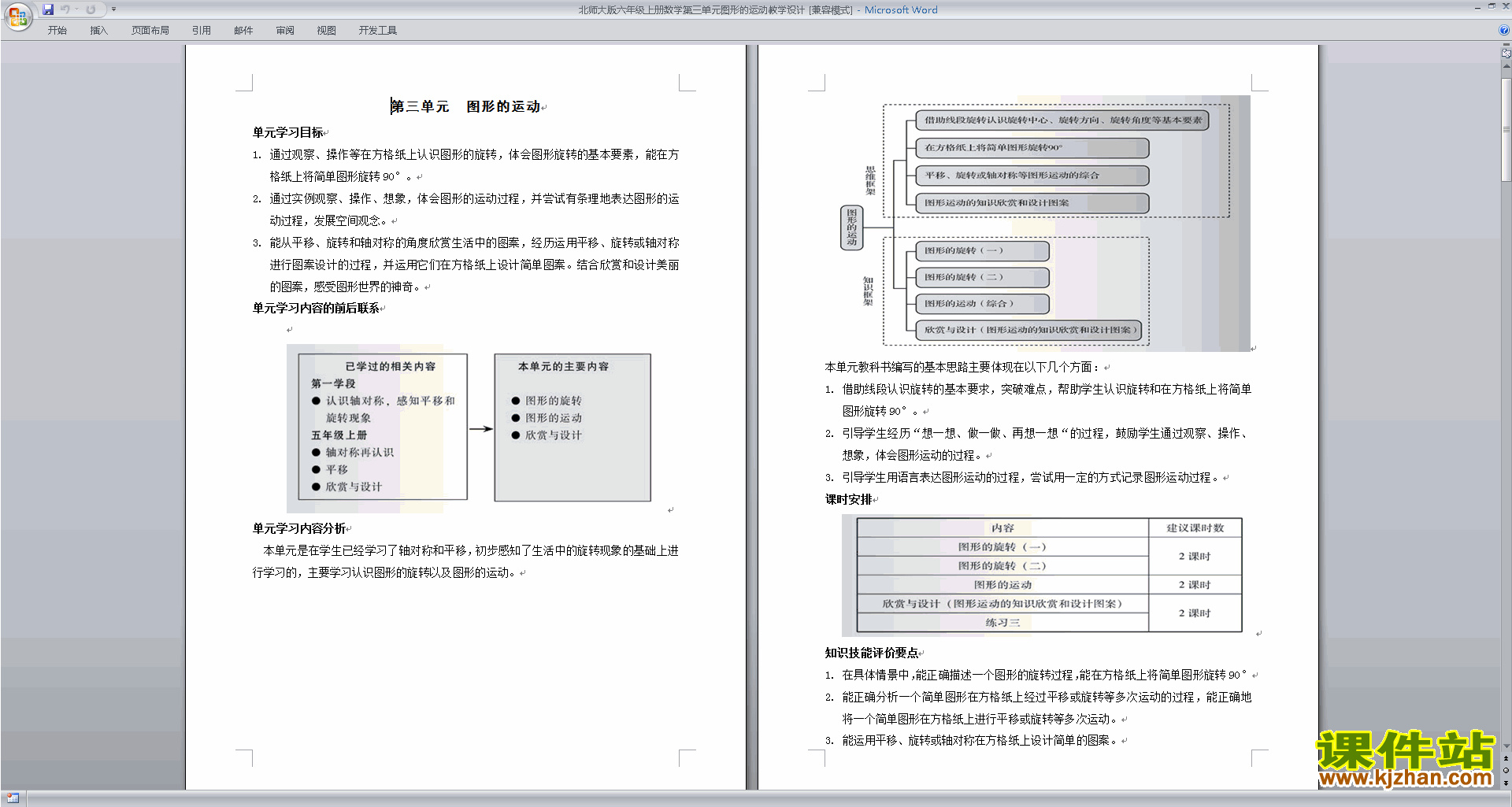Click the line 本单元教科书编写的基本思路
Screen dimensions: 1512x807
(962, 367)
